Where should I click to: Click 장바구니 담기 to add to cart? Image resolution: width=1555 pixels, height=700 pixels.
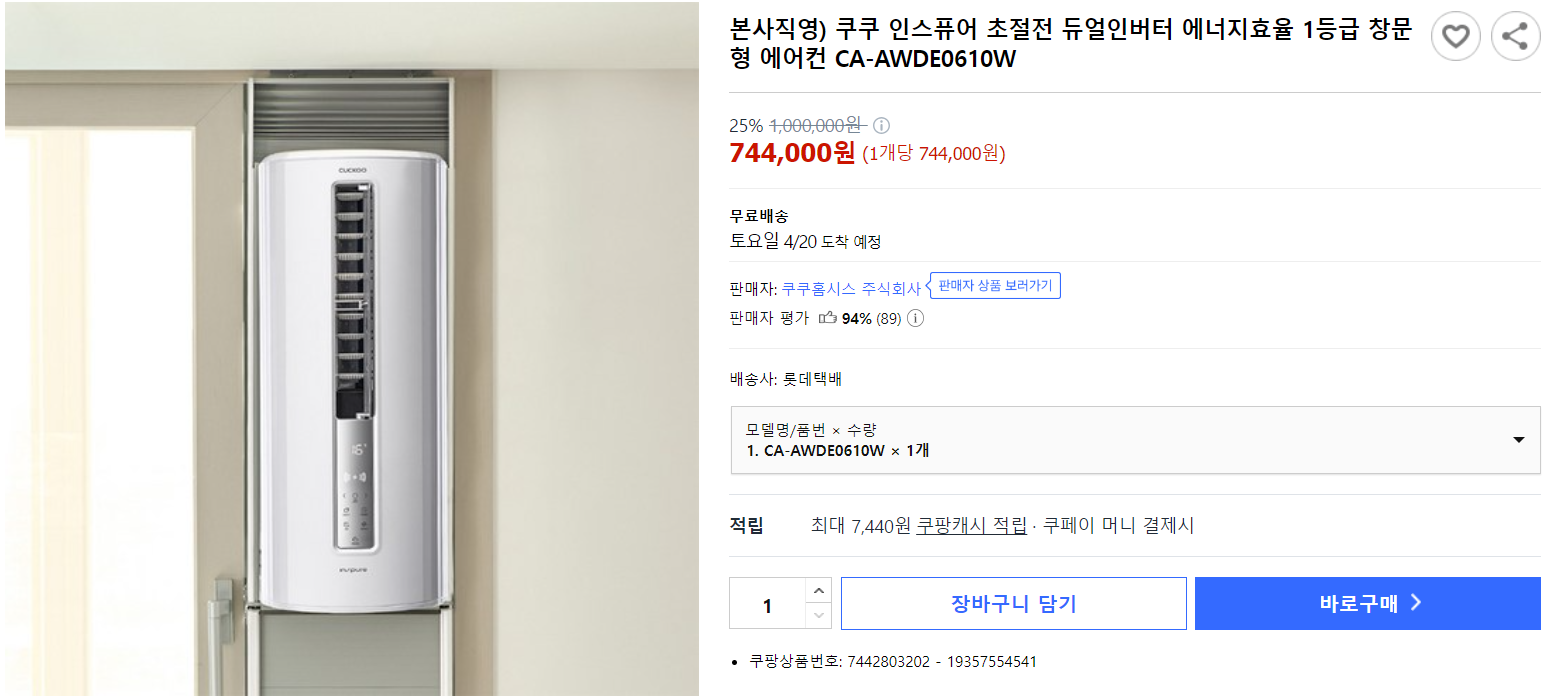pyautogui.click(x=1013, y=603)
